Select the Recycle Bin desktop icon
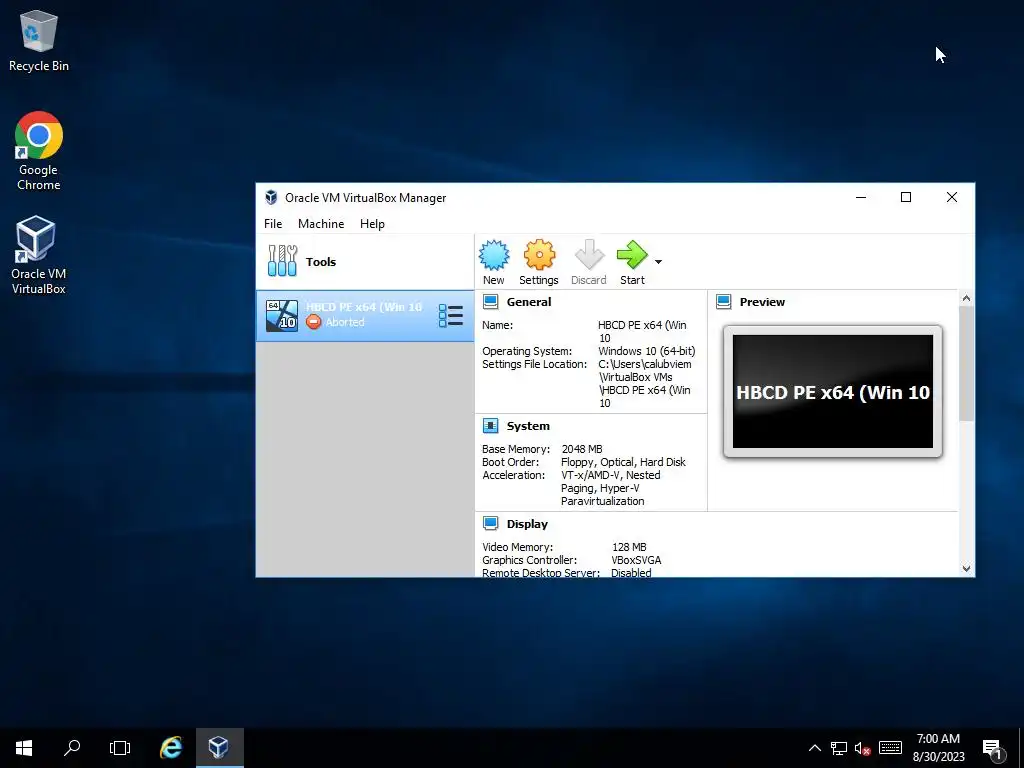Image resolution: width=1024 pixels, height=768 pixels. pyautogui.click(x=39, y=41)
